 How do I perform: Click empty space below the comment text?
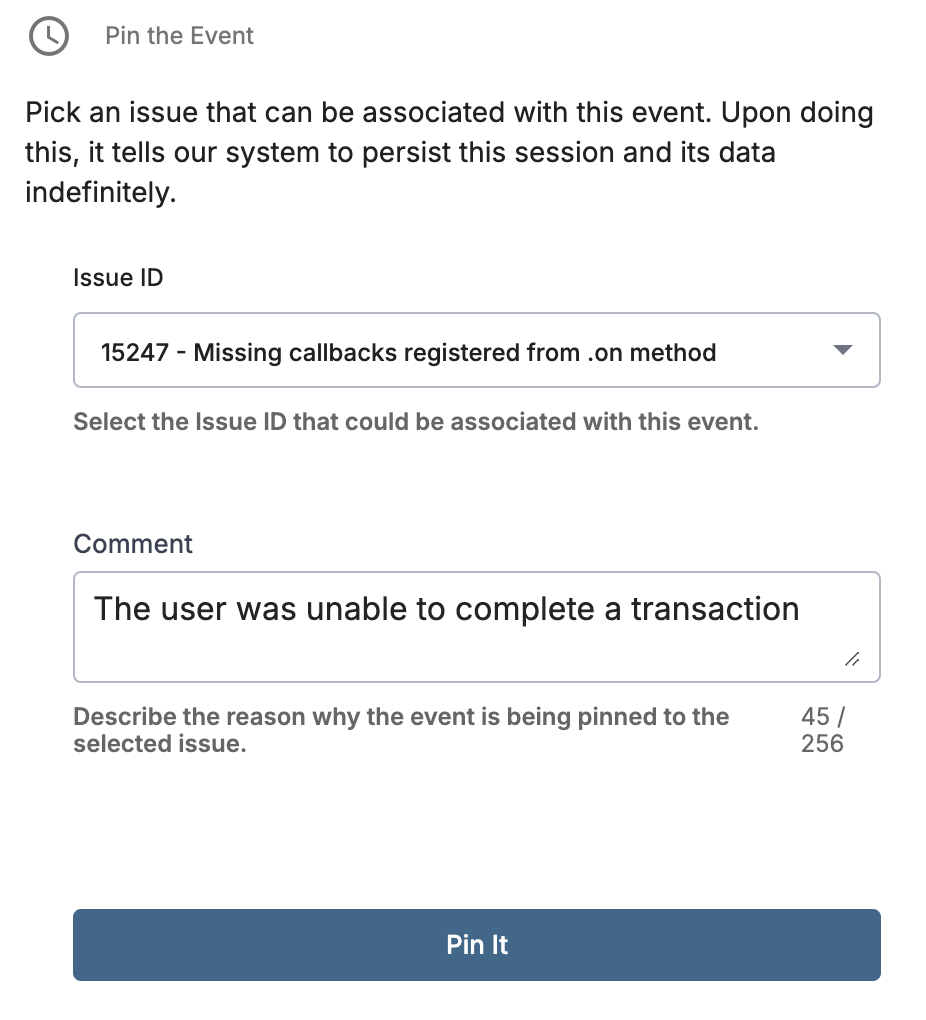pos(456,654)
